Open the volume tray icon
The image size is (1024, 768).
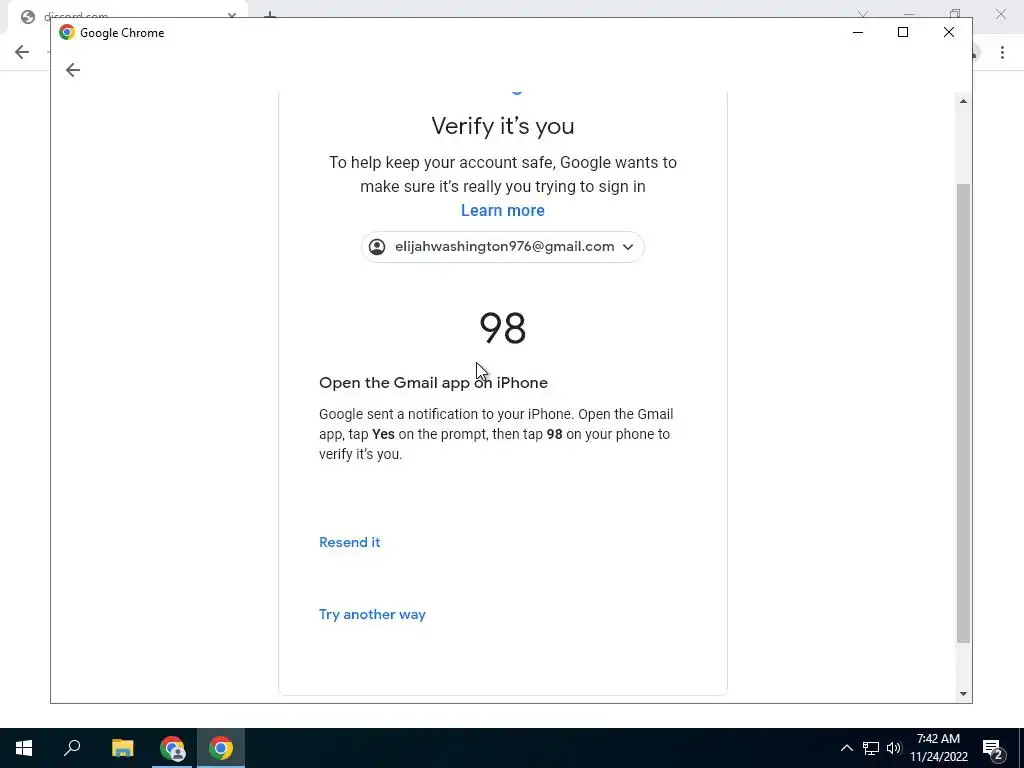click(x=893, y=748)
